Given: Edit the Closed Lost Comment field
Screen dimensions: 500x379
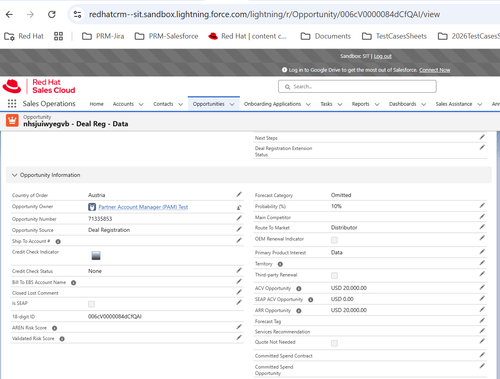Looking at the screenshot, I should (239, 292).
